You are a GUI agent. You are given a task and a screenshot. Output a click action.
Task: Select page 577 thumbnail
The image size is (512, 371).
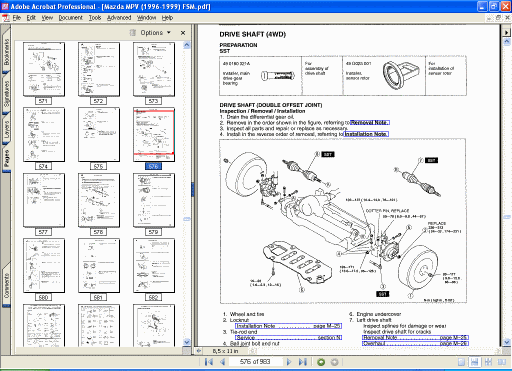[44, 200]
